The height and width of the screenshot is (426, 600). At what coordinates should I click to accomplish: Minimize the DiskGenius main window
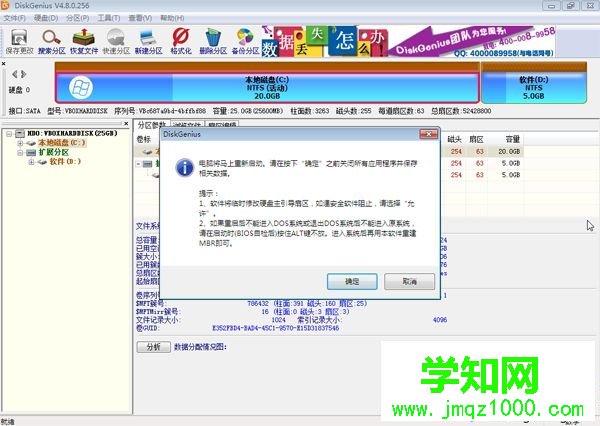(551, 5)
